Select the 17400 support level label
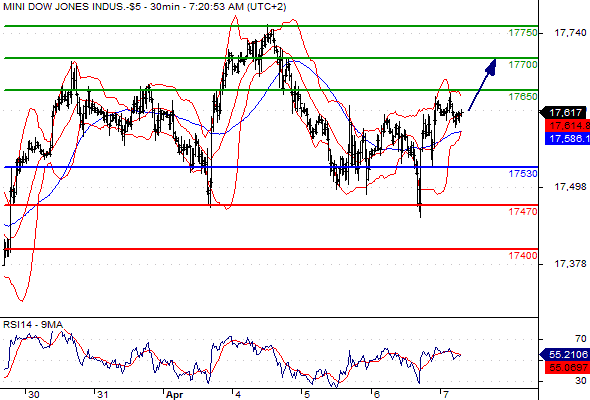The image size is (590, 400). [523, 256]
